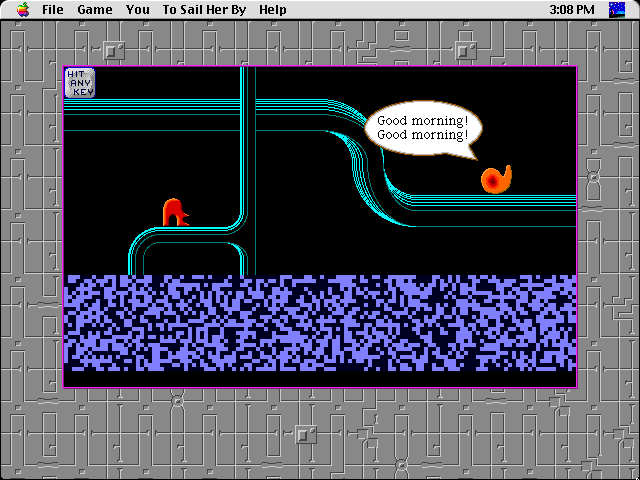This screenshot has height=480, width=640.
Task: Click the Good morning speech bubble
Action: [424, 129]
